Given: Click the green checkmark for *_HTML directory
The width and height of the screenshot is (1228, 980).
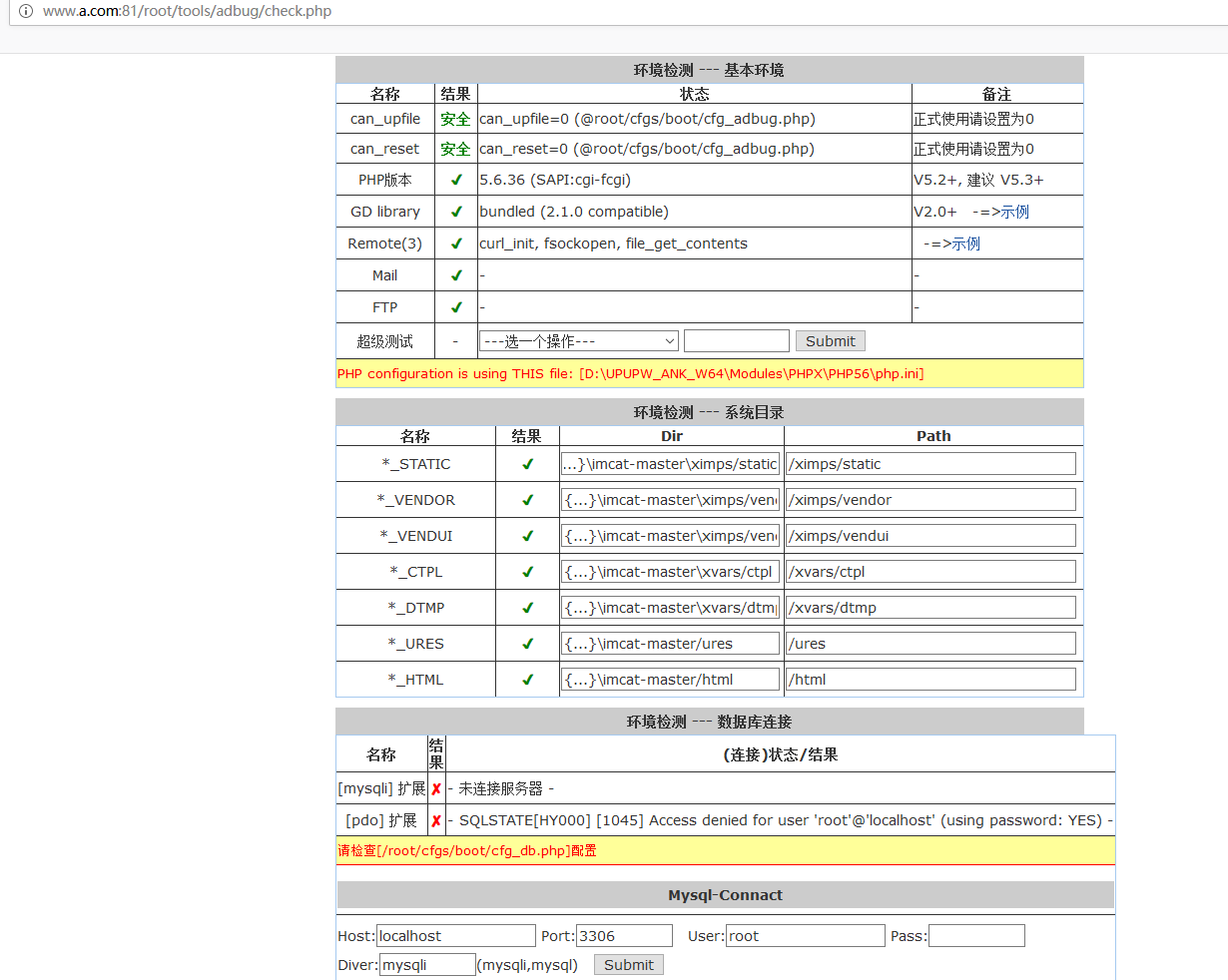Looking at the screenshot, I should pyautogui.click(x=527, y=680).
